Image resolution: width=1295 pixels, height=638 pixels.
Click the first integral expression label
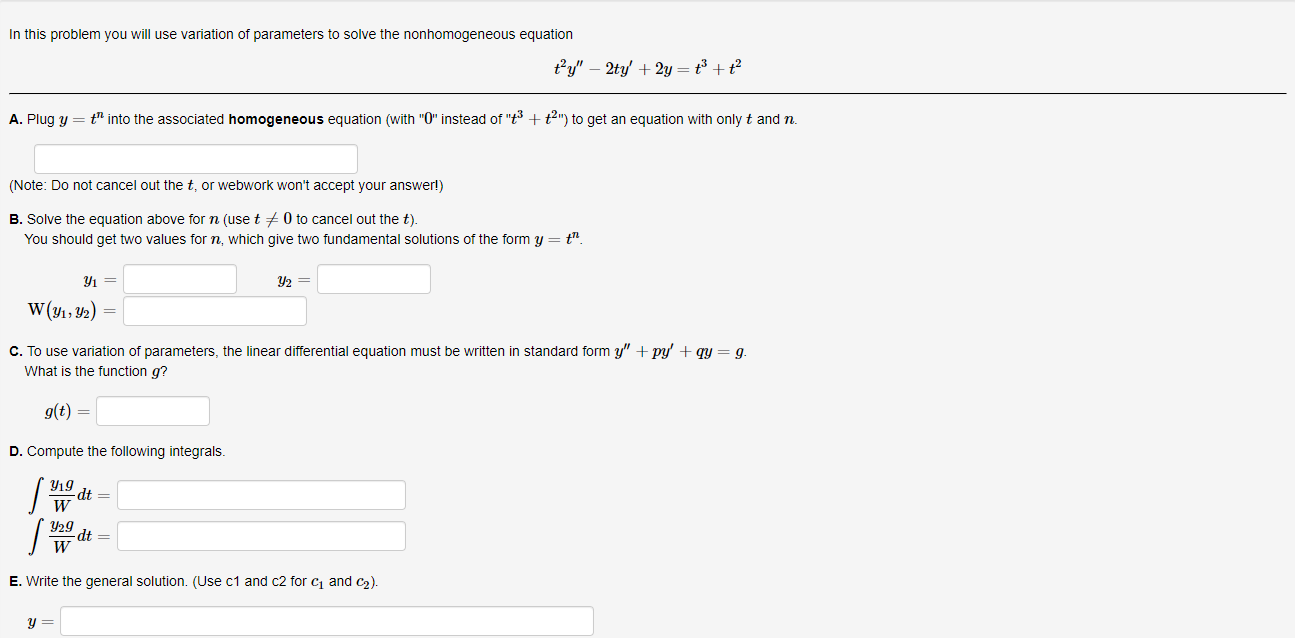pos(60,494)
